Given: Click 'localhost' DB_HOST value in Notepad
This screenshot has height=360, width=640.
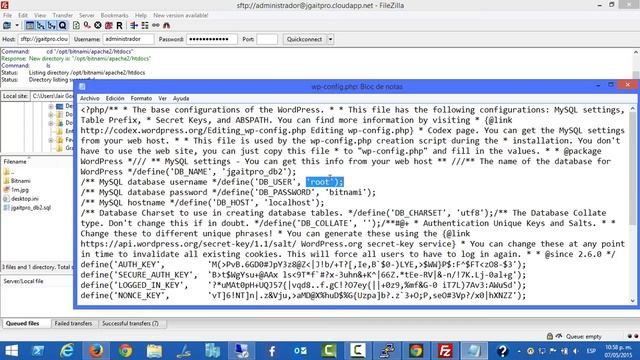Looking at the screenshot, I should pos(289,202).
